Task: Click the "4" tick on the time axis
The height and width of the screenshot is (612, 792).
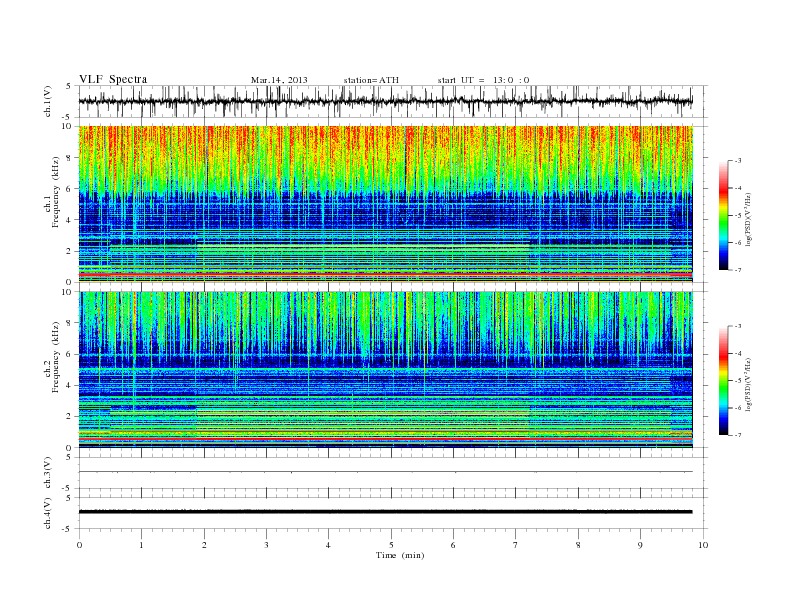Action: click(329, 545)
